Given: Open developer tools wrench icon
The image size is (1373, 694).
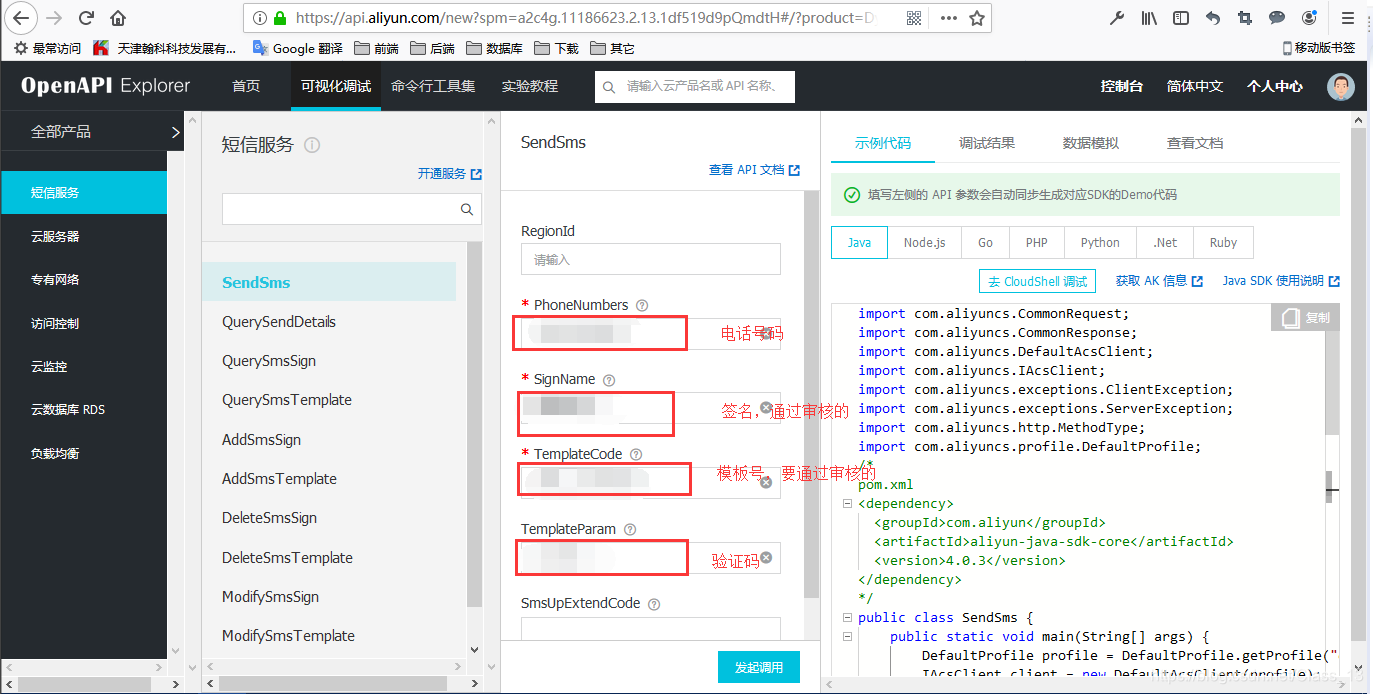Looking at the screenshot, I should click(1118, 18).
